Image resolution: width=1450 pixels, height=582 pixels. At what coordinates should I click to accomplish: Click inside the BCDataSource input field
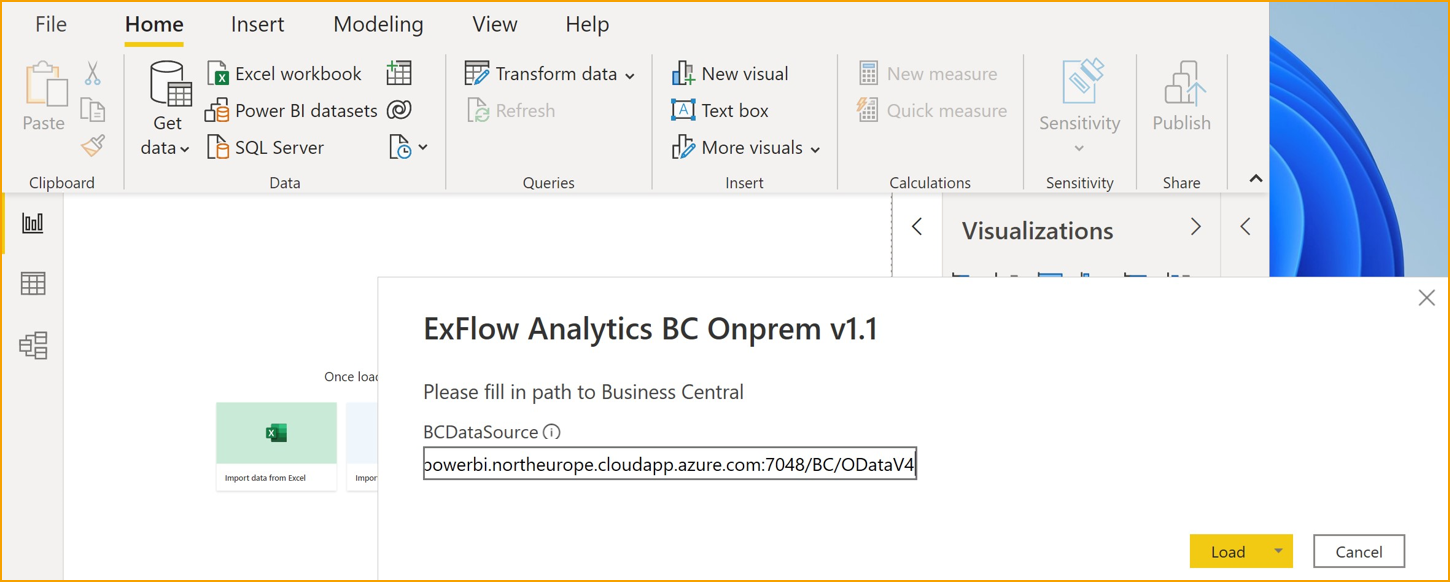pos(670,462)
